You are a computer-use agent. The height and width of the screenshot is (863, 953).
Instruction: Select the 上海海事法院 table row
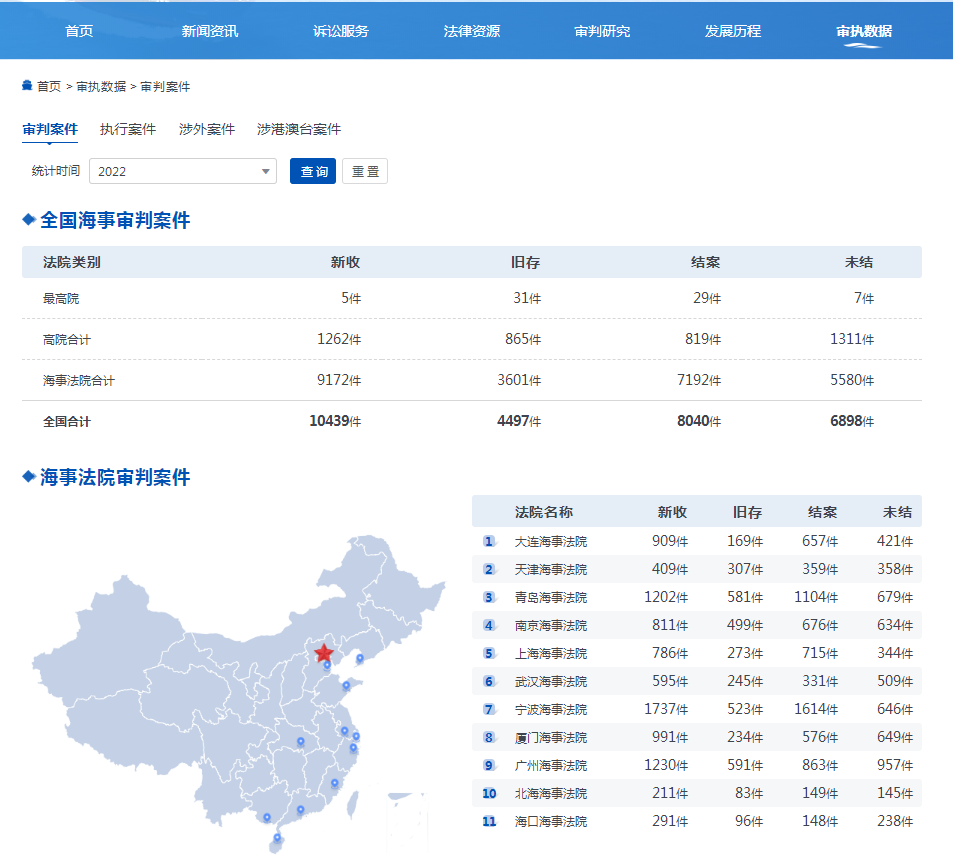pyautogui.click(x=696, y=653)
